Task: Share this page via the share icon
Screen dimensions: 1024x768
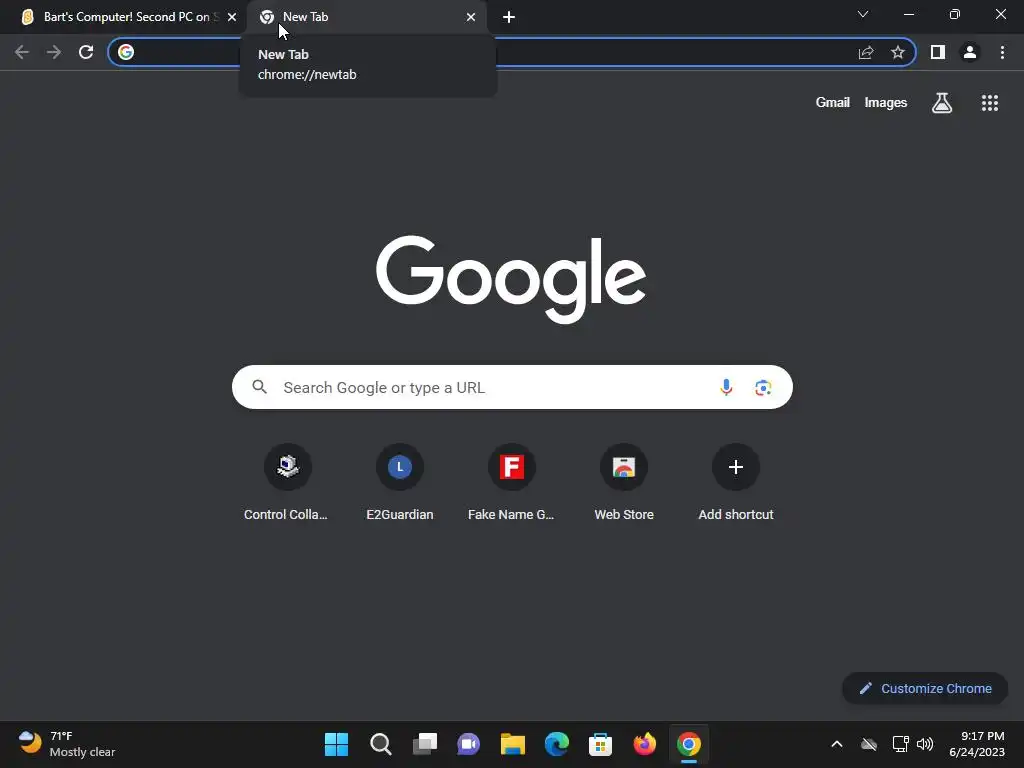Action: click(866, 52)
